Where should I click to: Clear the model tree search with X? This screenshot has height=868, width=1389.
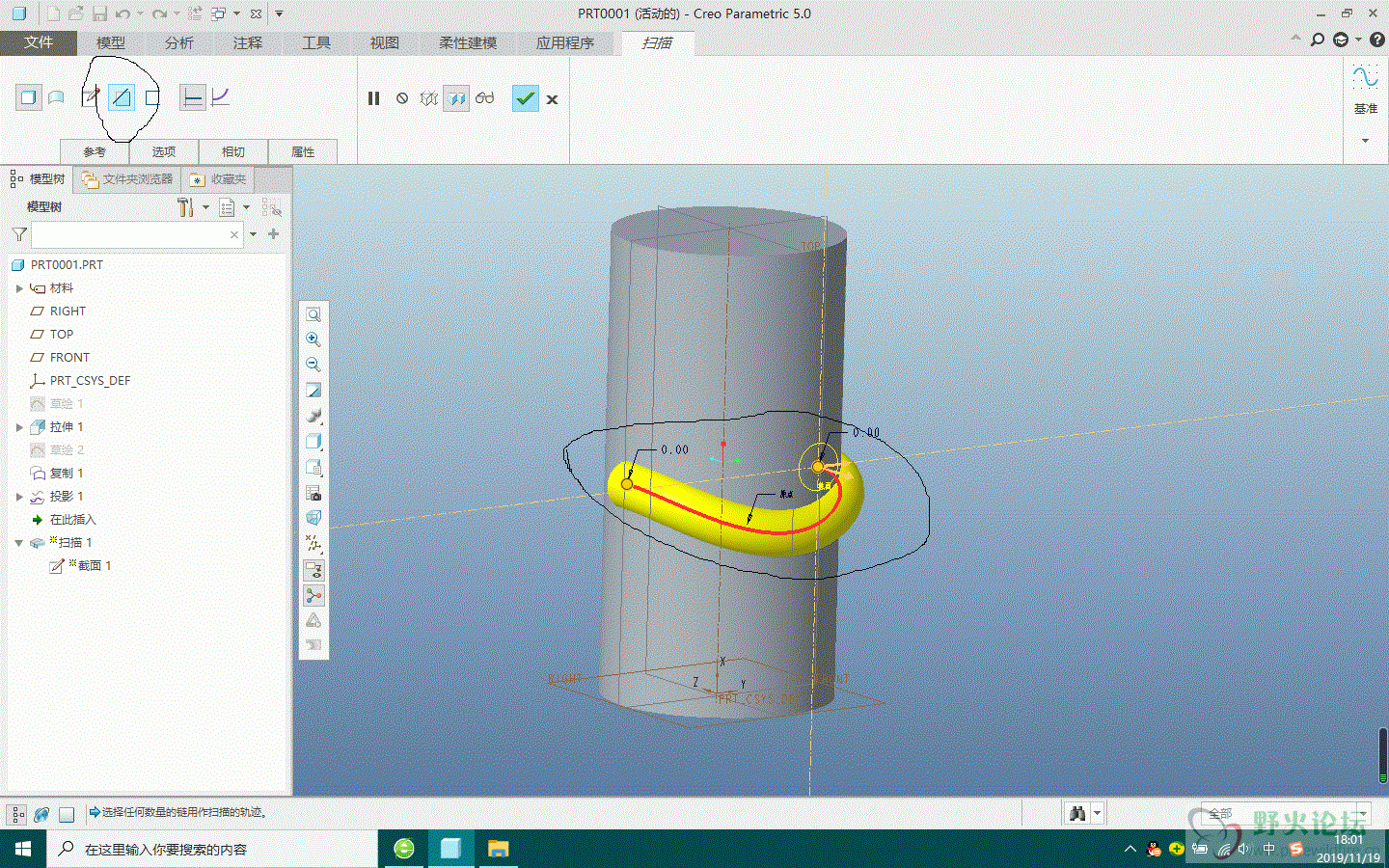[x=233, y=234]
